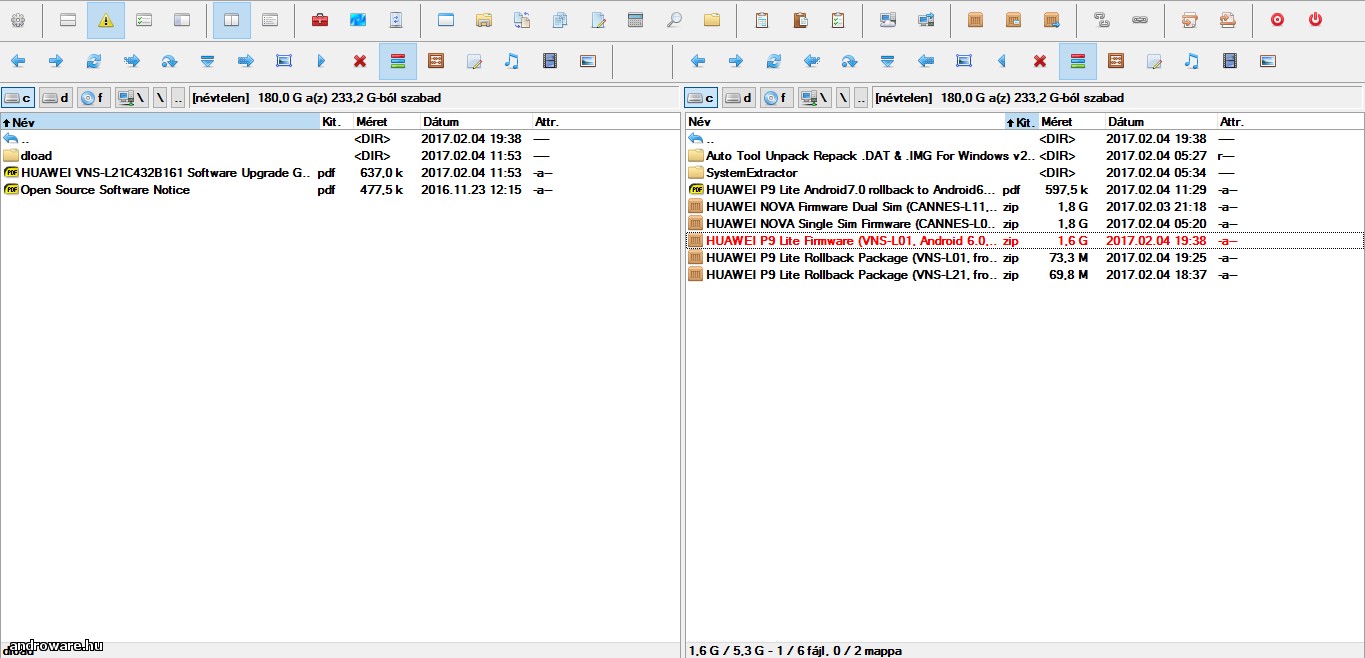Go back using the left panel back arrow
This screenshot has height=658, width=1365.
point(18,61)
